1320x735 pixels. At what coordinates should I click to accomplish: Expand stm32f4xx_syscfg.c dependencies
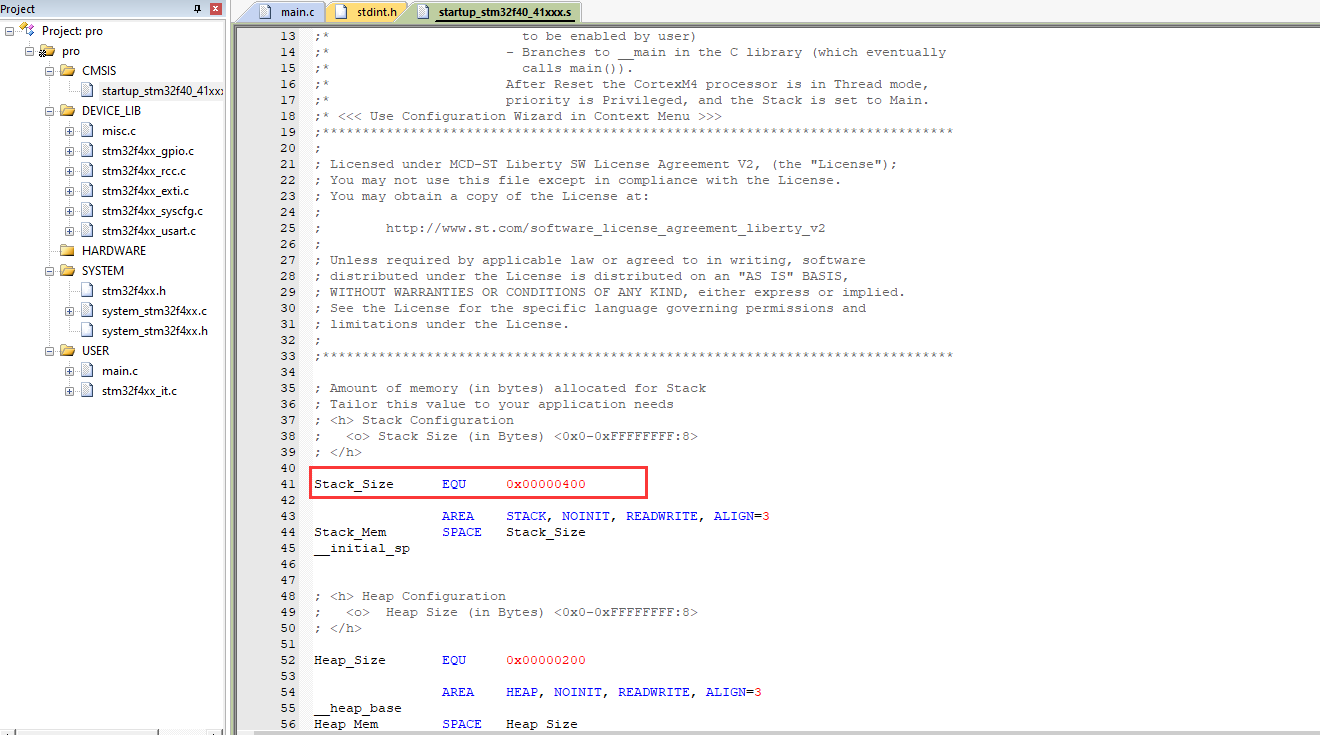pyautogui.click(x=70, y=211)
